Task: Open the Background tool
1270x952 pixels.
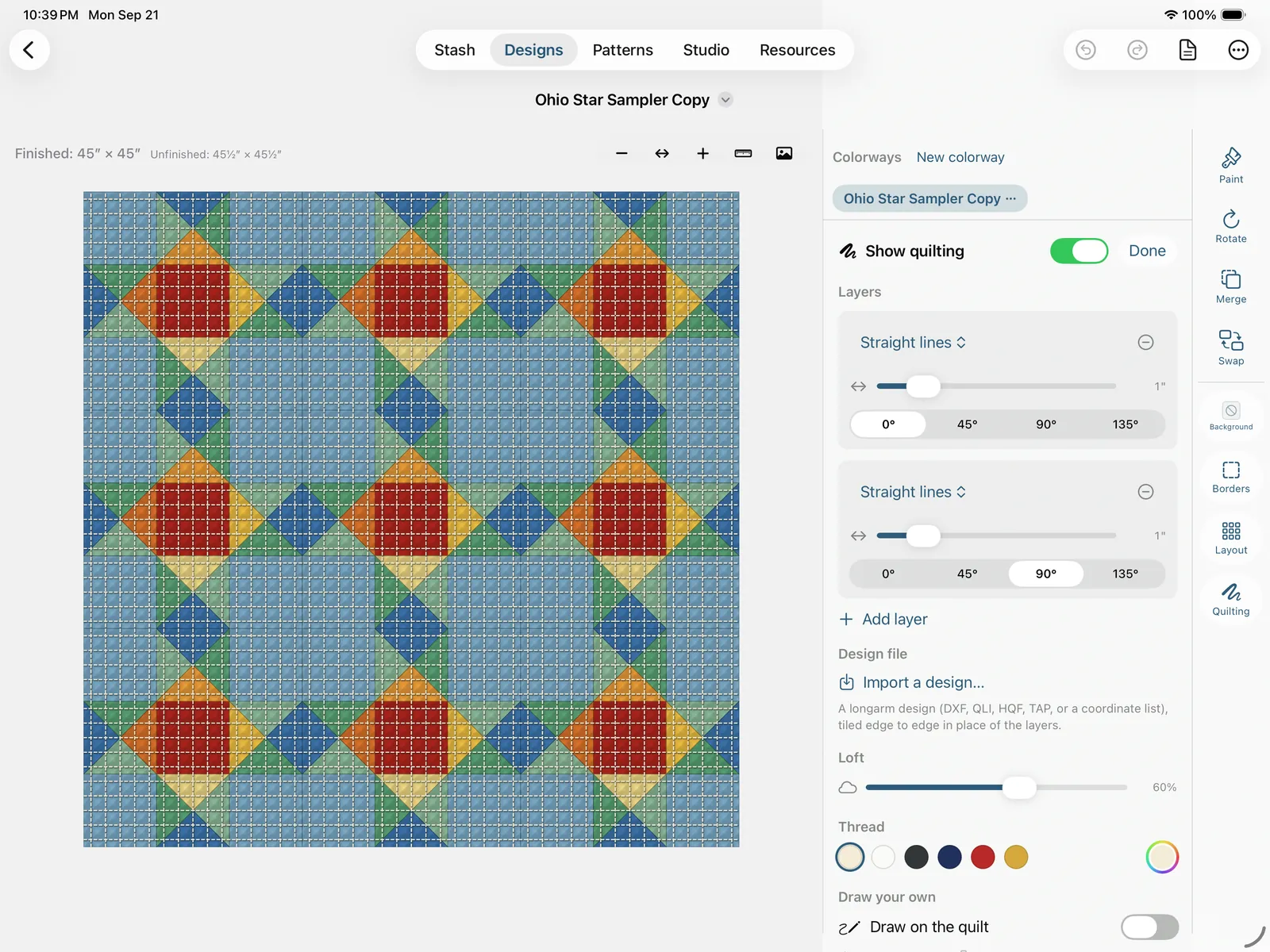Action: [1231, 416]
